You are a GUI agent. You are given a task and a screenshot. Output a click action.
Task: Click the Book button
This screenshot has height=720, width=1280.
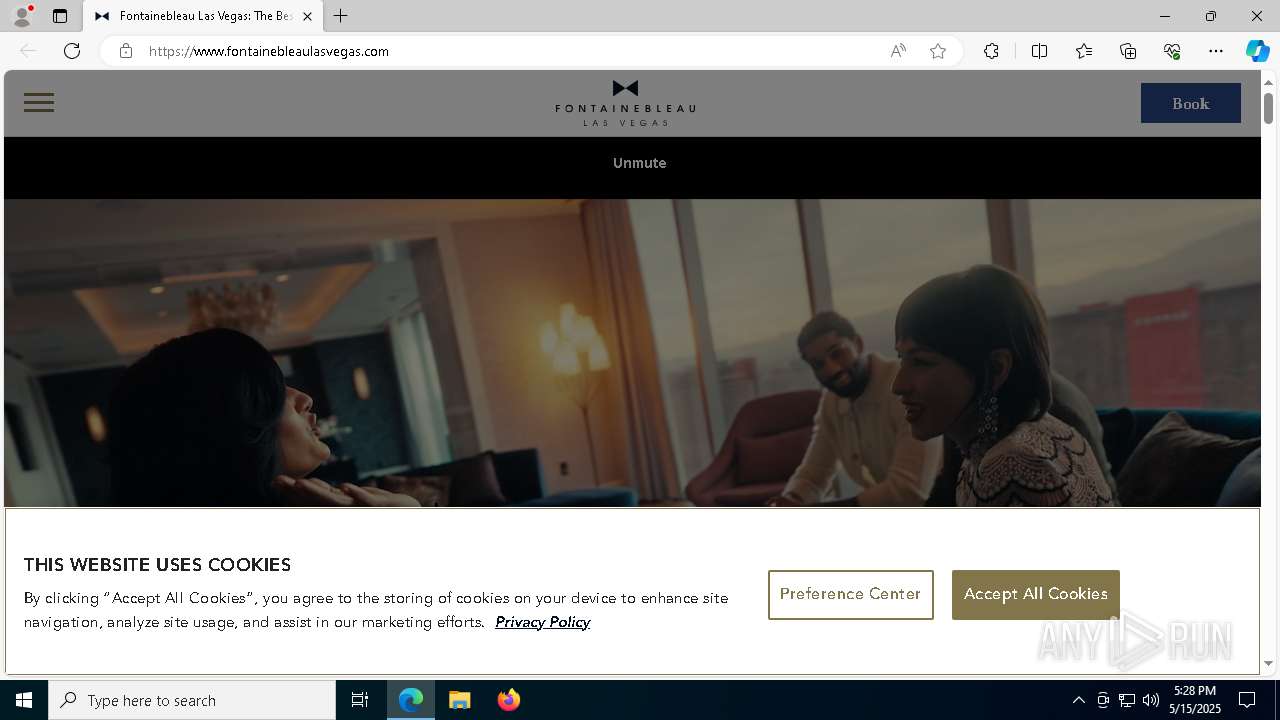click(x=1190, y=103)
